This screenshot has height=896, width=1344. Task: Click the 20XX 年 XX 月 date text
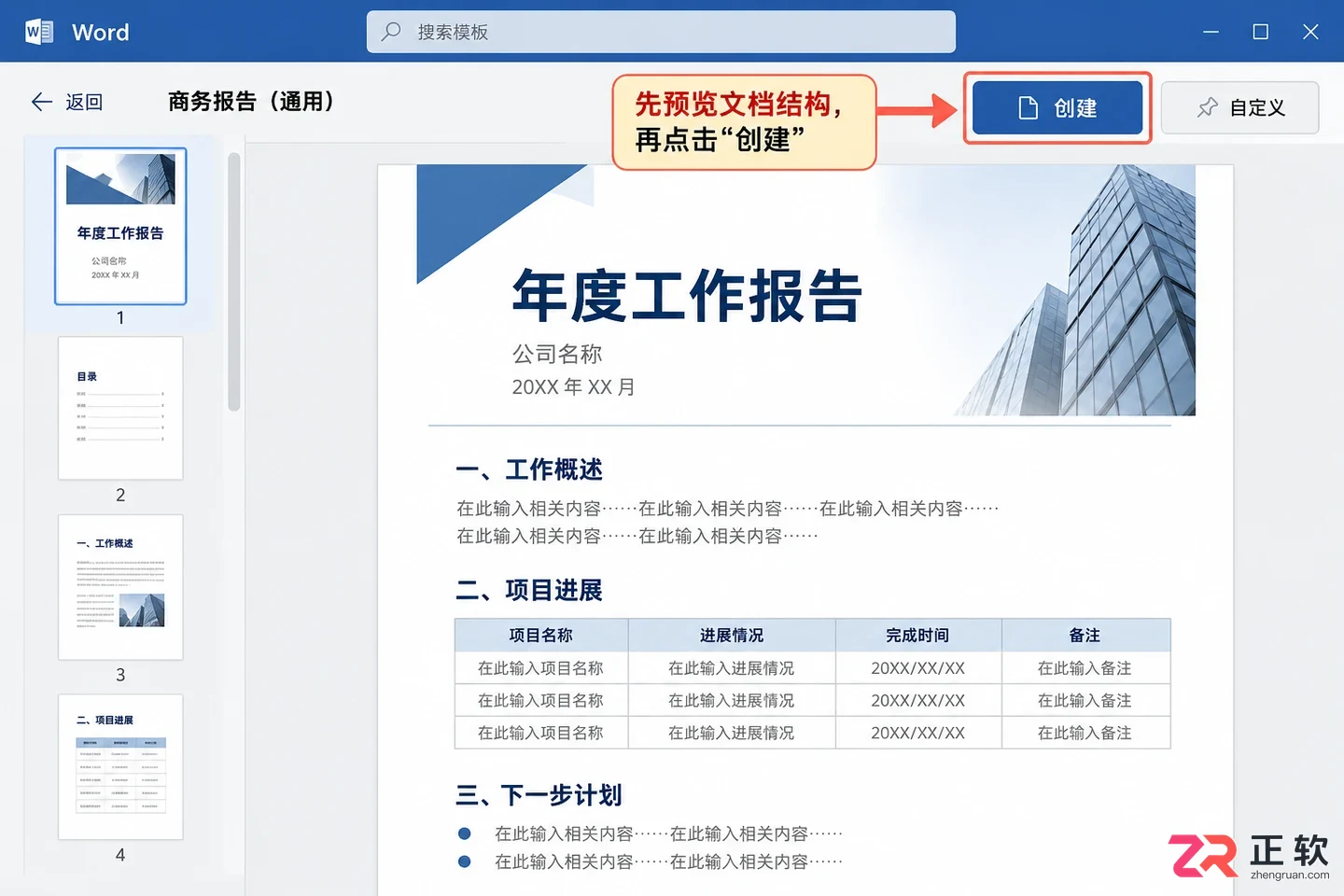tap(573, 386)
